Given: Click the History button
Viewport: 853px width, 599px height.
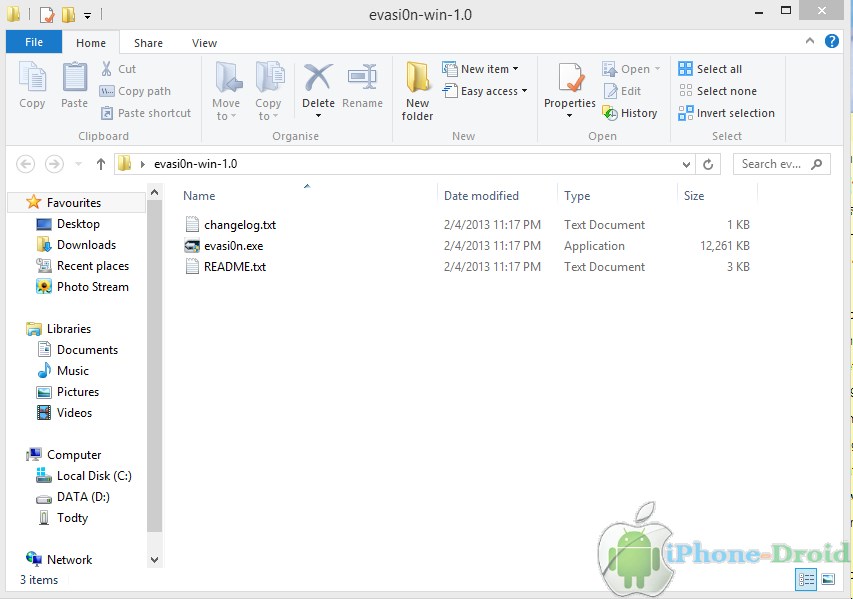Looking at the screenshot, I should [x=630, y=113].
